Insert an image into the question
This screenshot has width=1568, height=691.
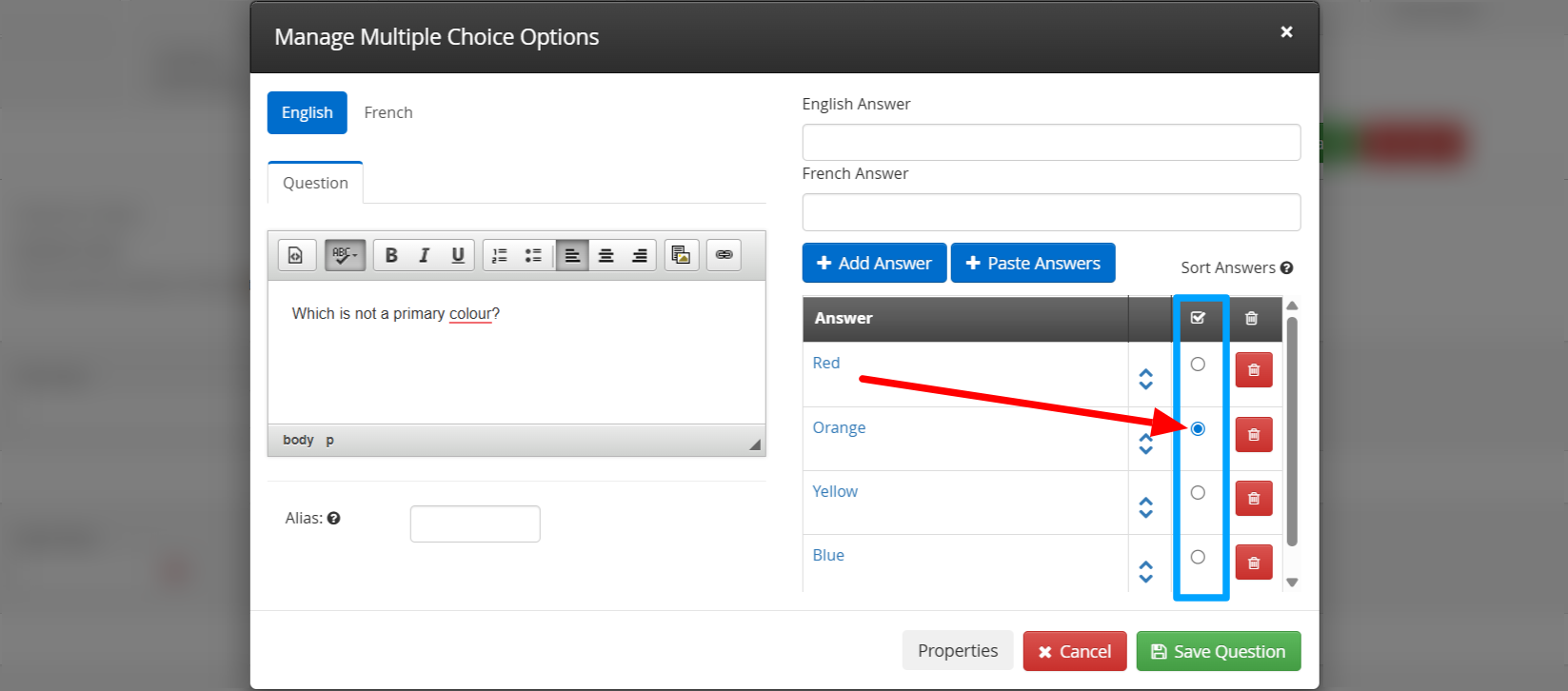pos(681,255)
